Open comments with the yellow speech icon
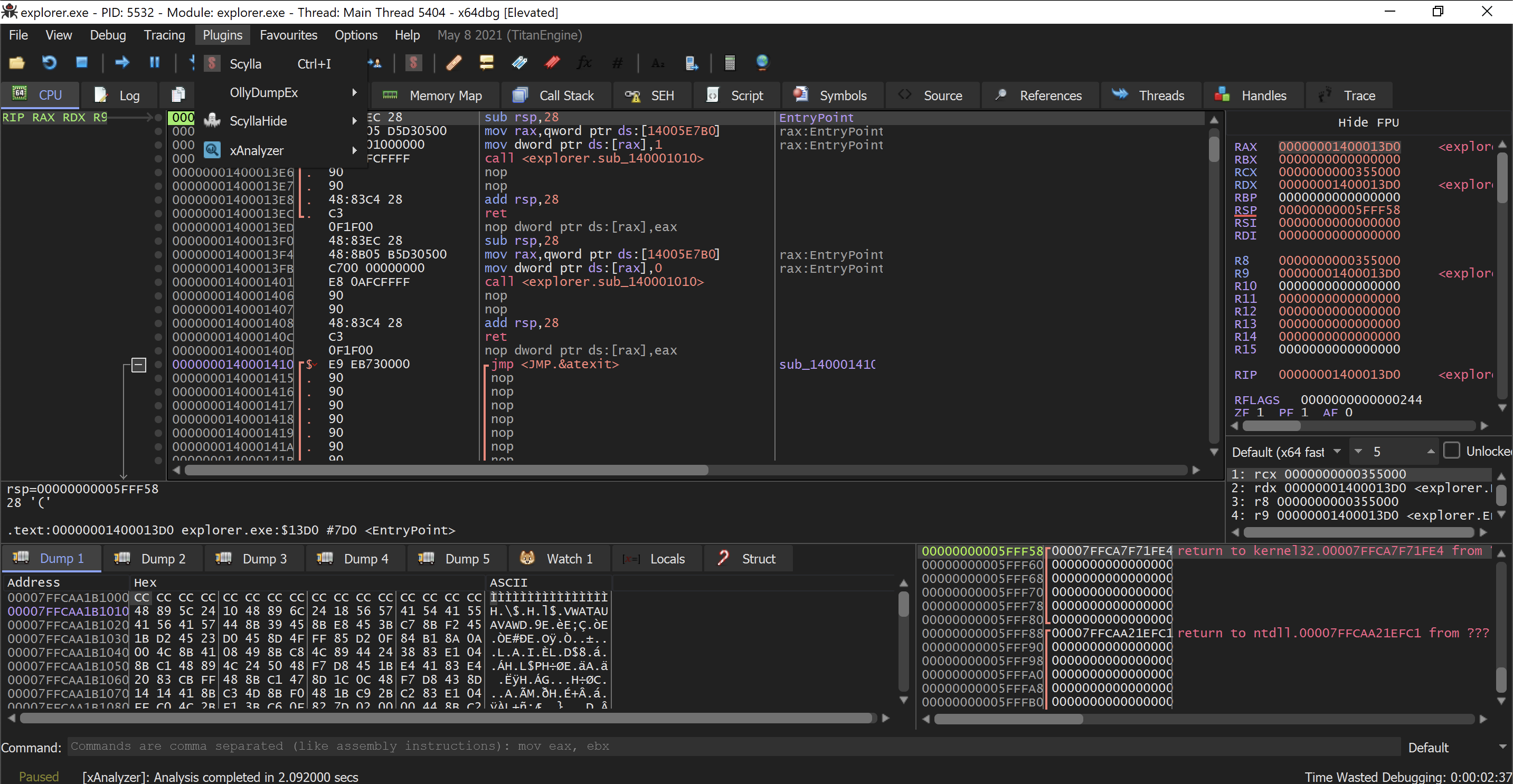 [486, 62]
